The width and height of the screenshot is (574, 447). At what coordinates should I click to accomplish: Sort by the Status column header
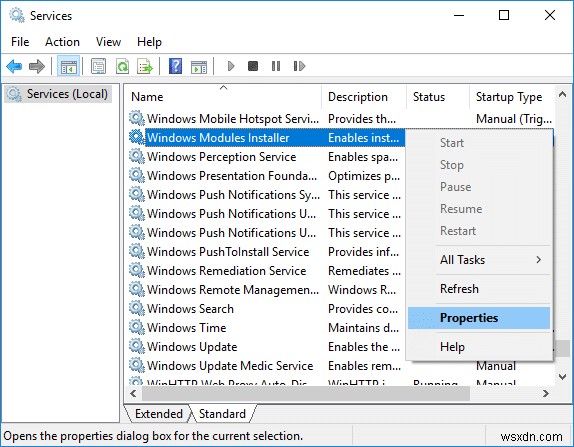[x=438, y=97]
